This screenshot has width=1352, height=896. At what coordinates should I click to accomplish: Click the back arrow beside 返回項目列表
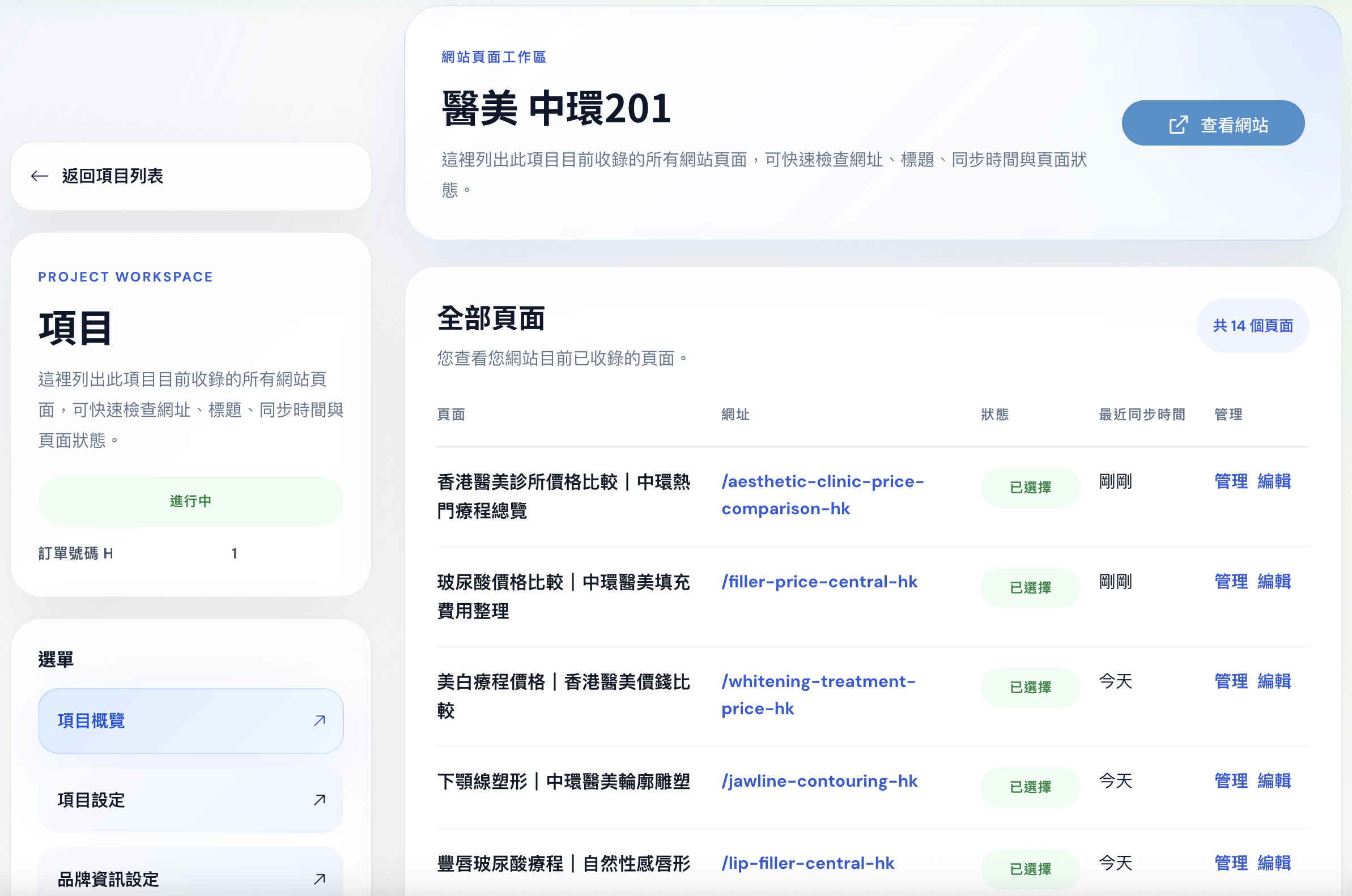tap(39, 176)
